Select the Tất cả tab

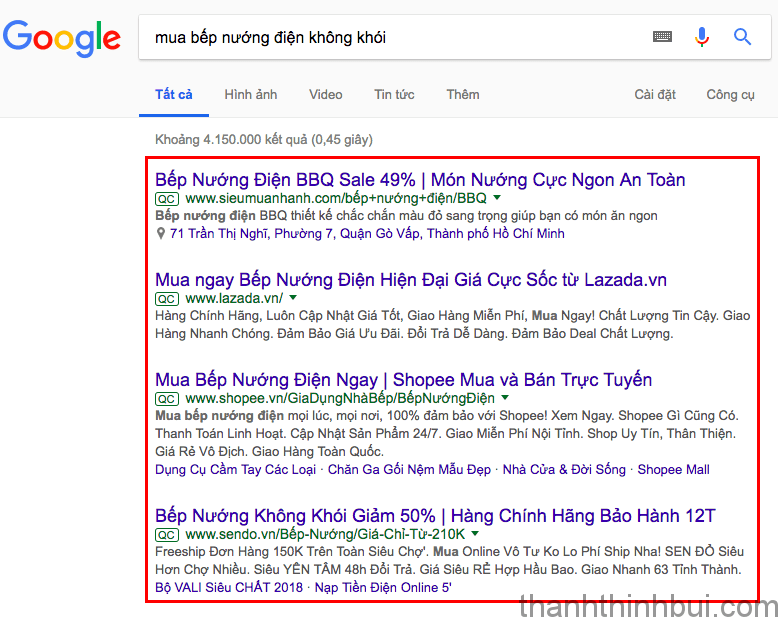[174, 95]
